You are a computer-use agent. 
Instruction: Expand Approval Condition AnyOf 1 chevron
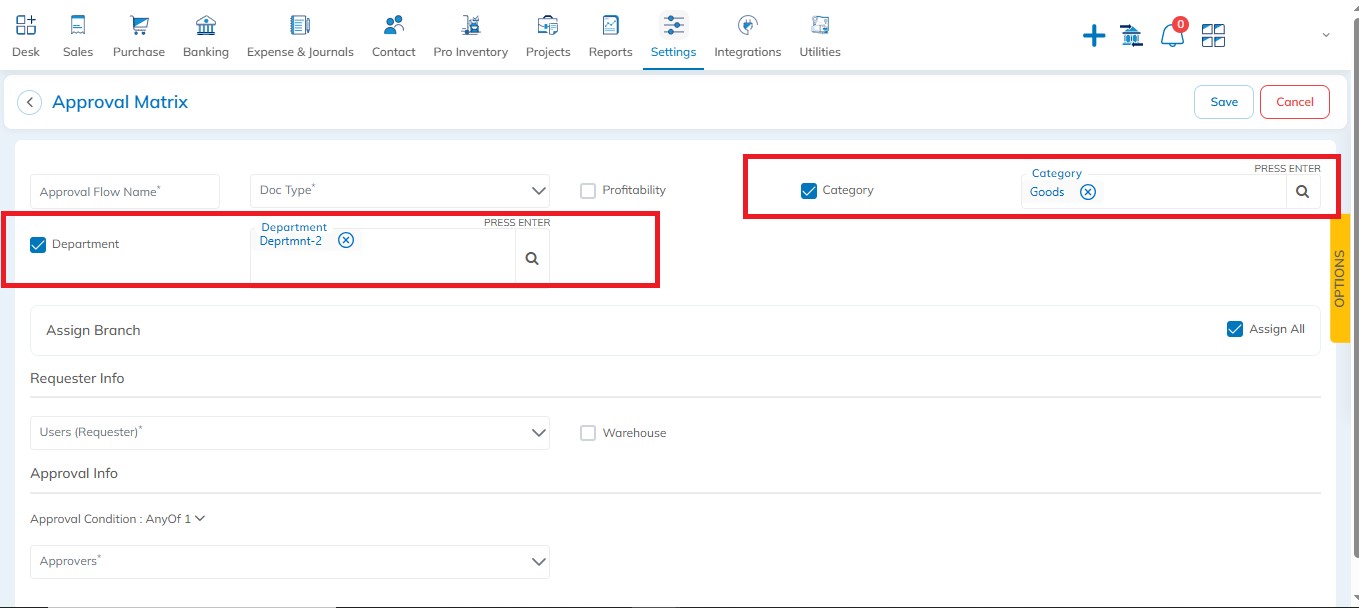pos(200,519)
